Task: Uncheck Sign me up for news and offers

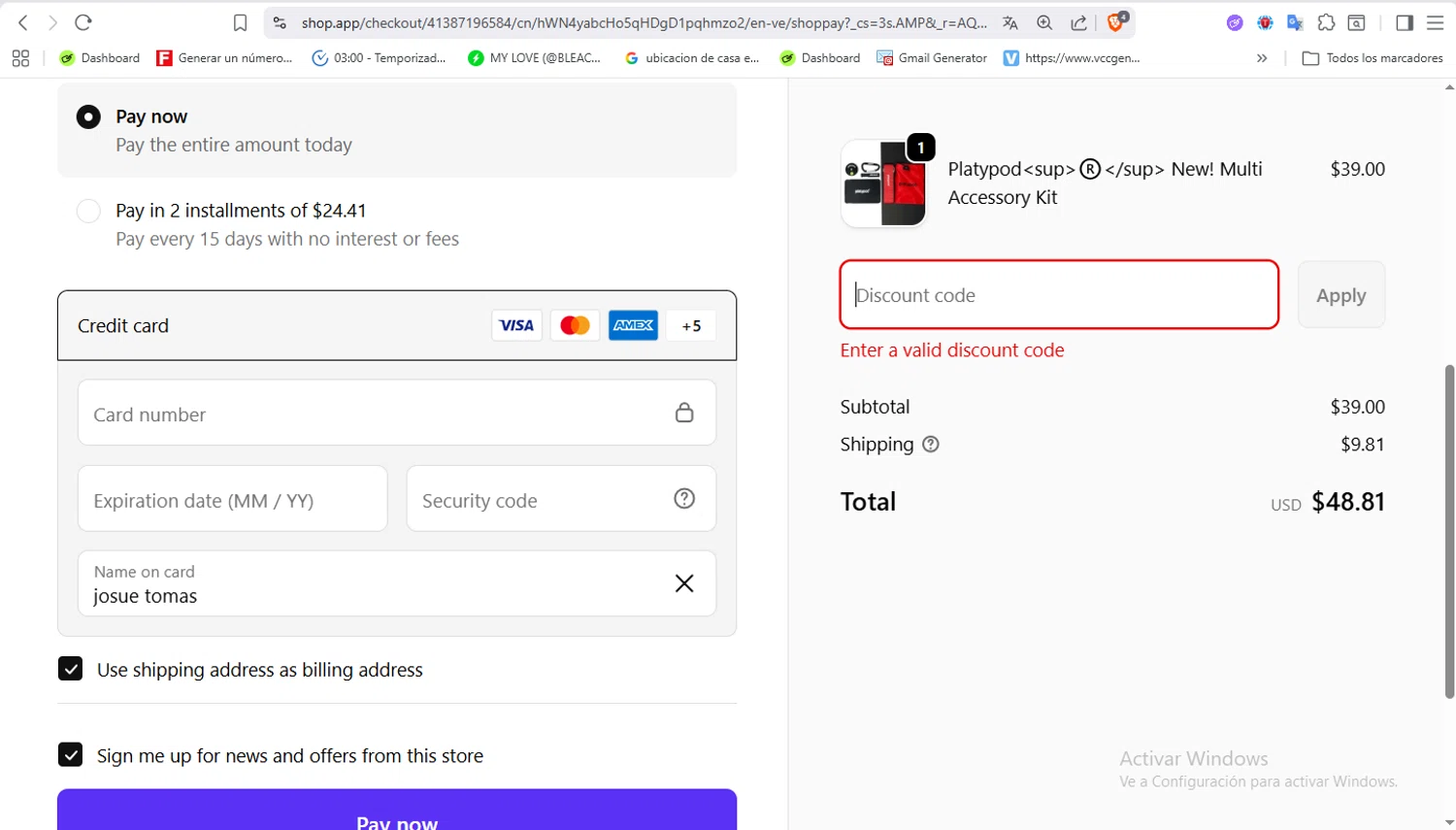Action: click(70, 754)
